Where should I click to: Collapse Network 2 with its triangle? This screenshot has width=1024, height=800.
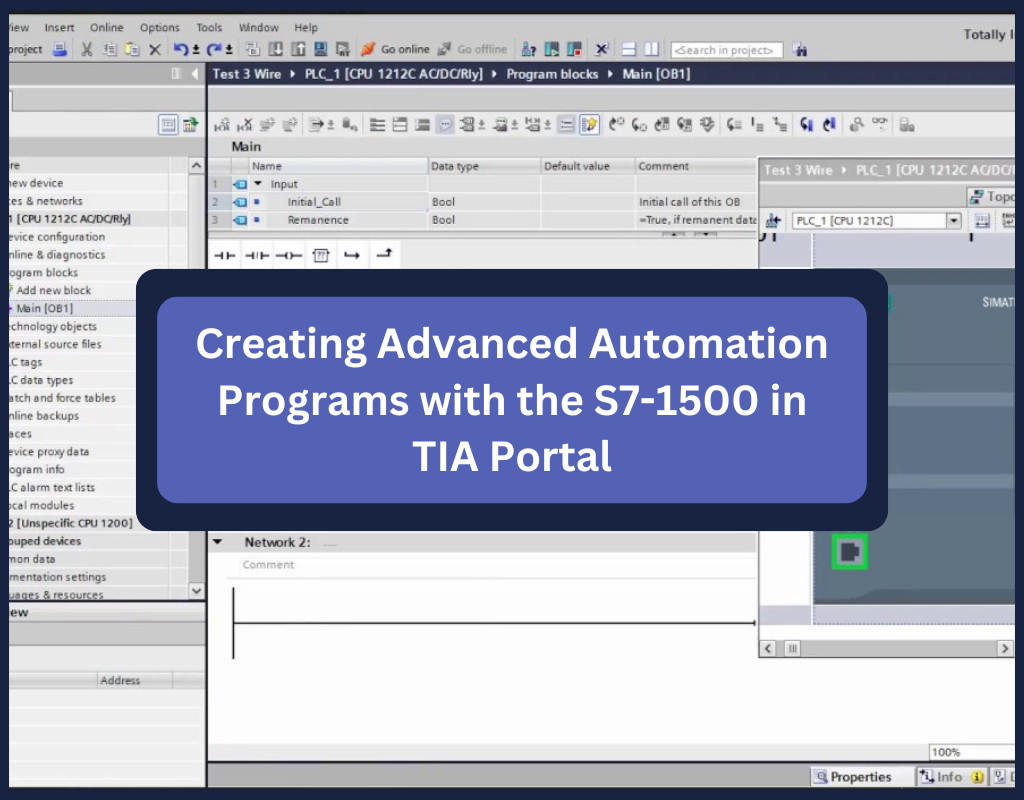(218, 542)
